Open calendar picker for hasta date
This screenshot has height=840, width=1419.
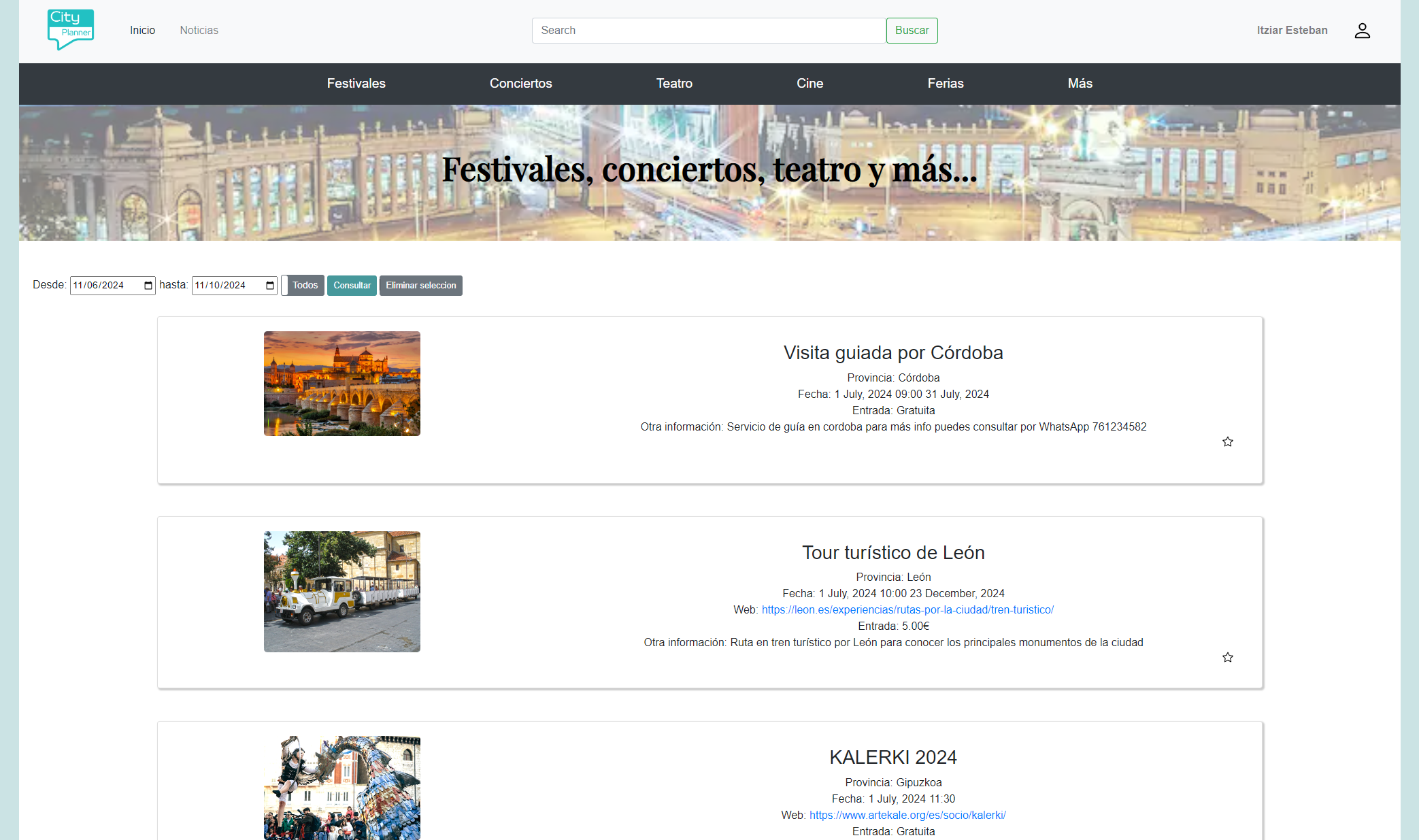coord(270,286)
